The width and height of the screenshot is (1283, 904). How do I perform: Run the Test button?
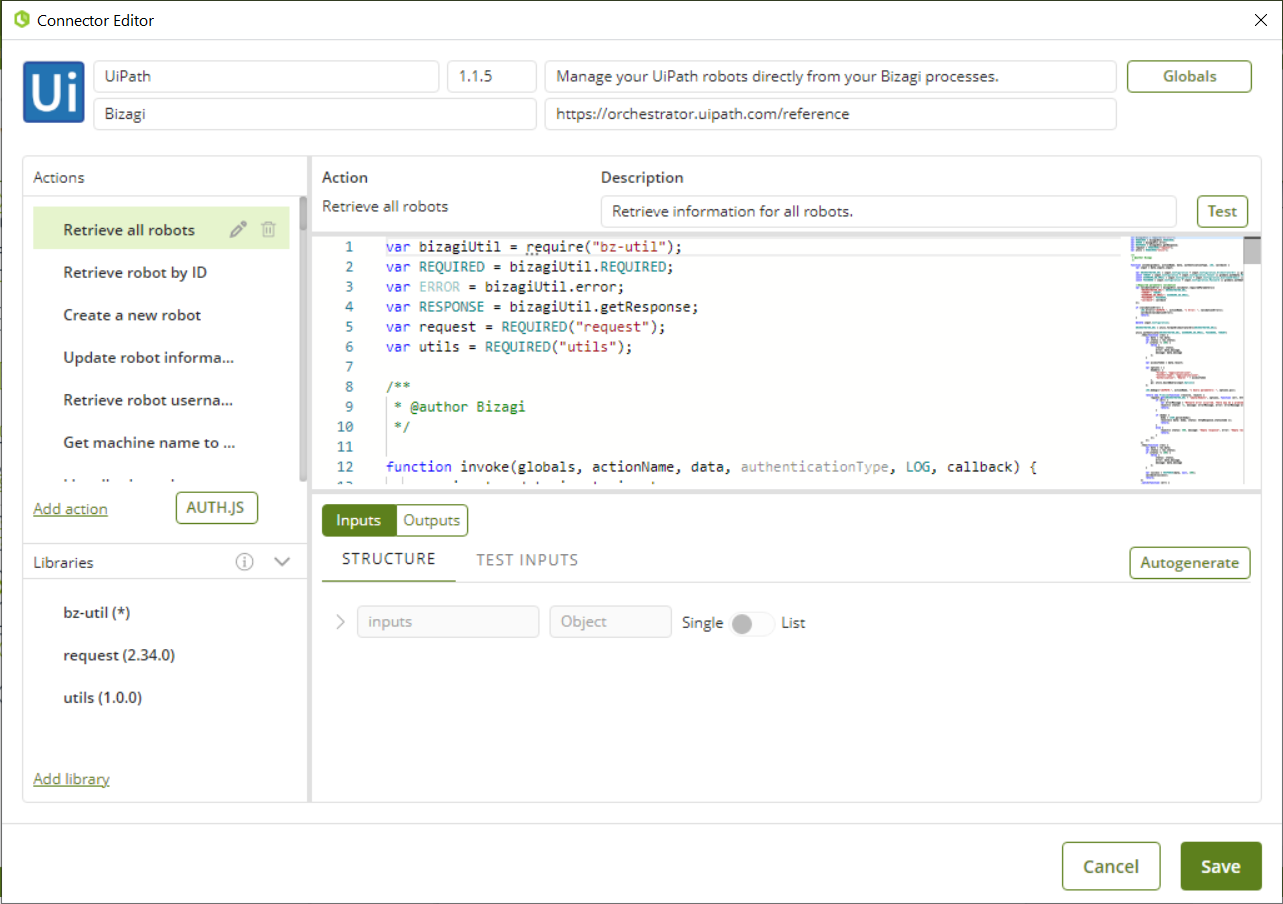tap(1222, 211)
